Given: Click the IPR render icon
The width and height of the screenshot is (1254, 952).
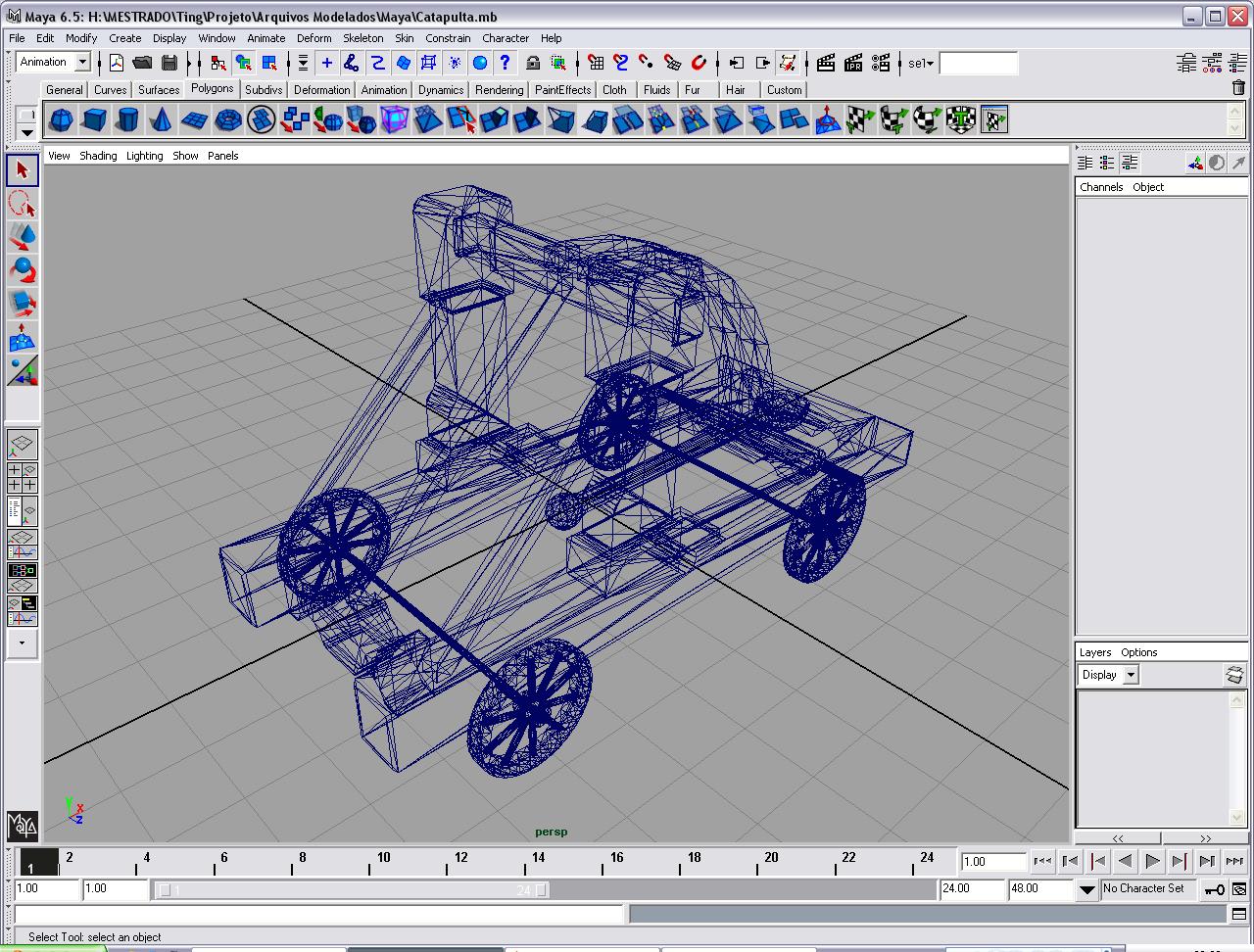Looking at the screenshot, I should pos(853,63).
